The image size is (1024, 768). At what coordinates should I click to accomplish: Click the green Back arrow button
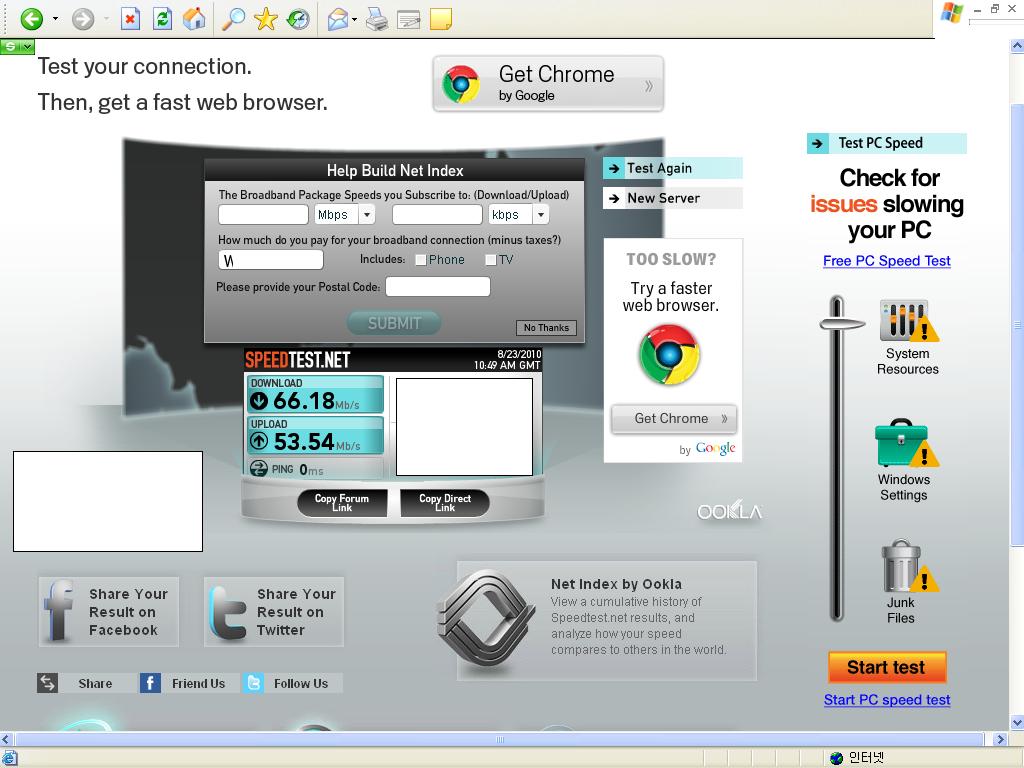(x=31, y=19)
